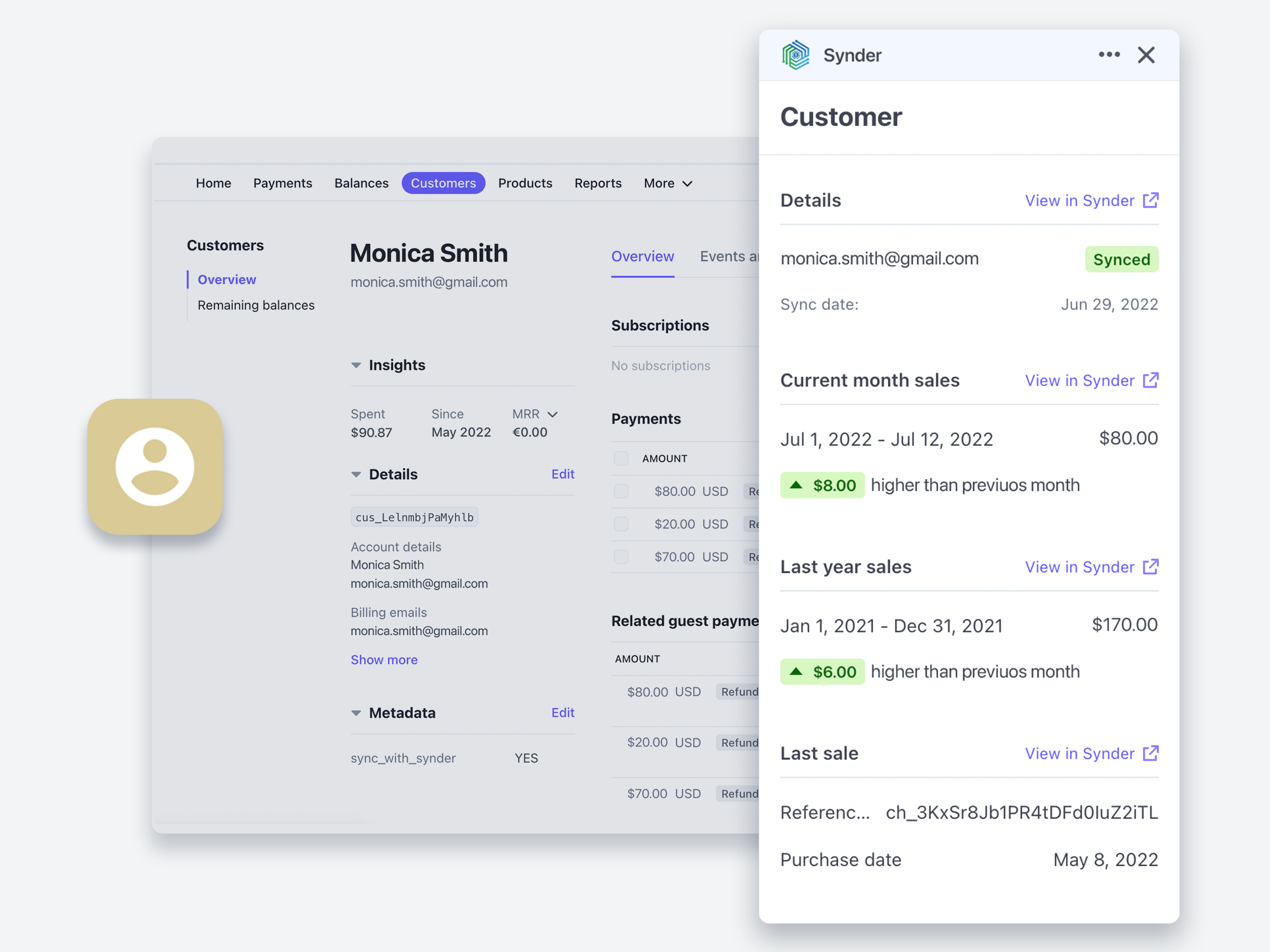Image resolution: width=1270 pixels, height=952 pixels.
Task: Select the Overview tab for Monica Smith
Action: (x=642, y=257)
